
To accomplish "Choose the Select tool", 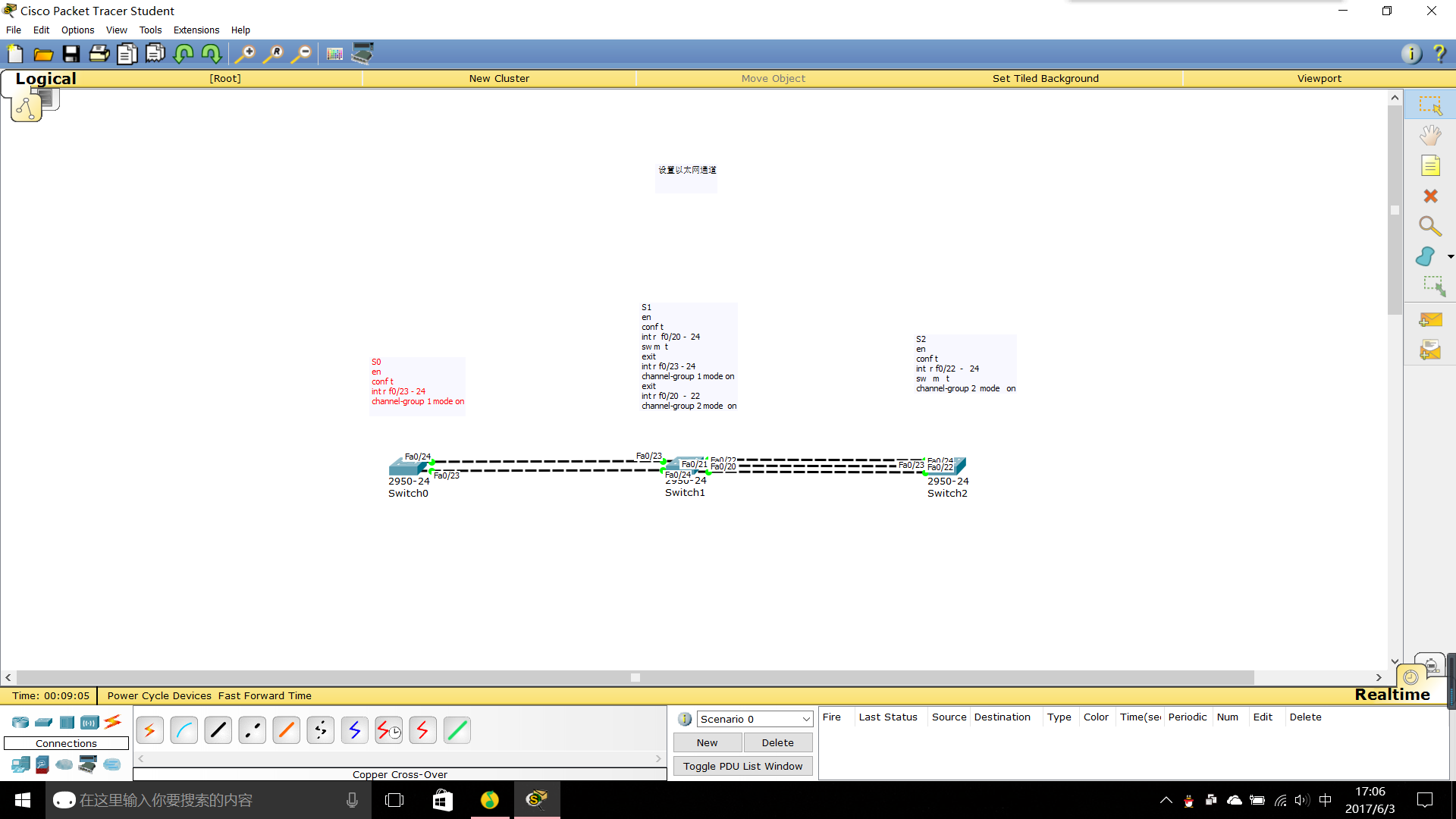I will coord(1430,105).
